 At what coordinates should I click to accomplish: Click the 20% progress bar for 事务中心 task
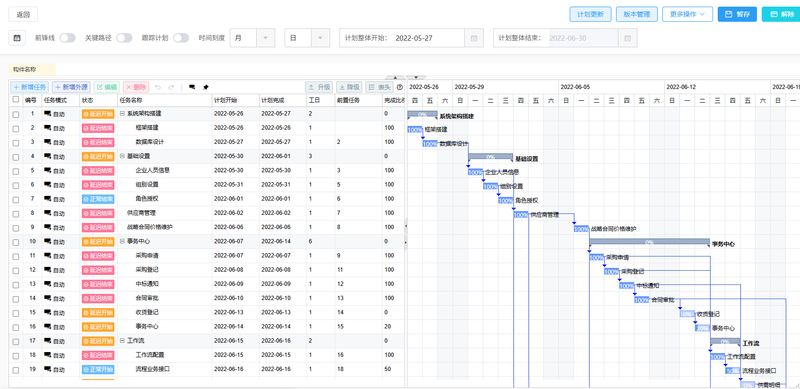click(702, 328)
